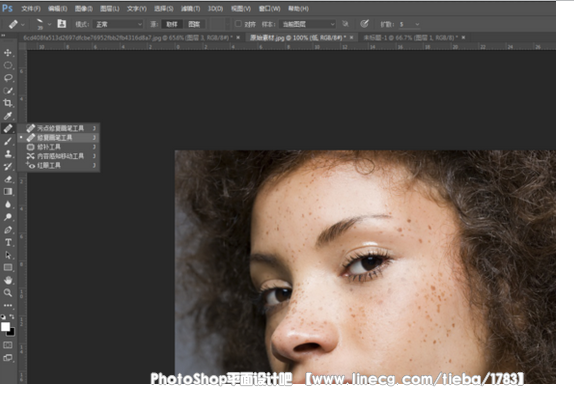This screenshot has width=574, height=396.
Task: Open the 滤镜(T) menu
Action: click(190, 8)
